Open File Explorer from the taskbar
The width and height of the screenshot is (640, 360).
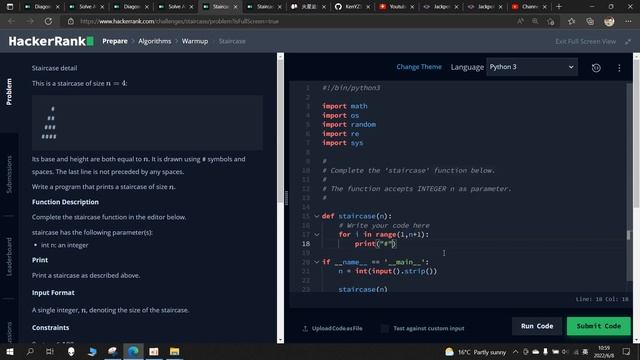point(174,351)
